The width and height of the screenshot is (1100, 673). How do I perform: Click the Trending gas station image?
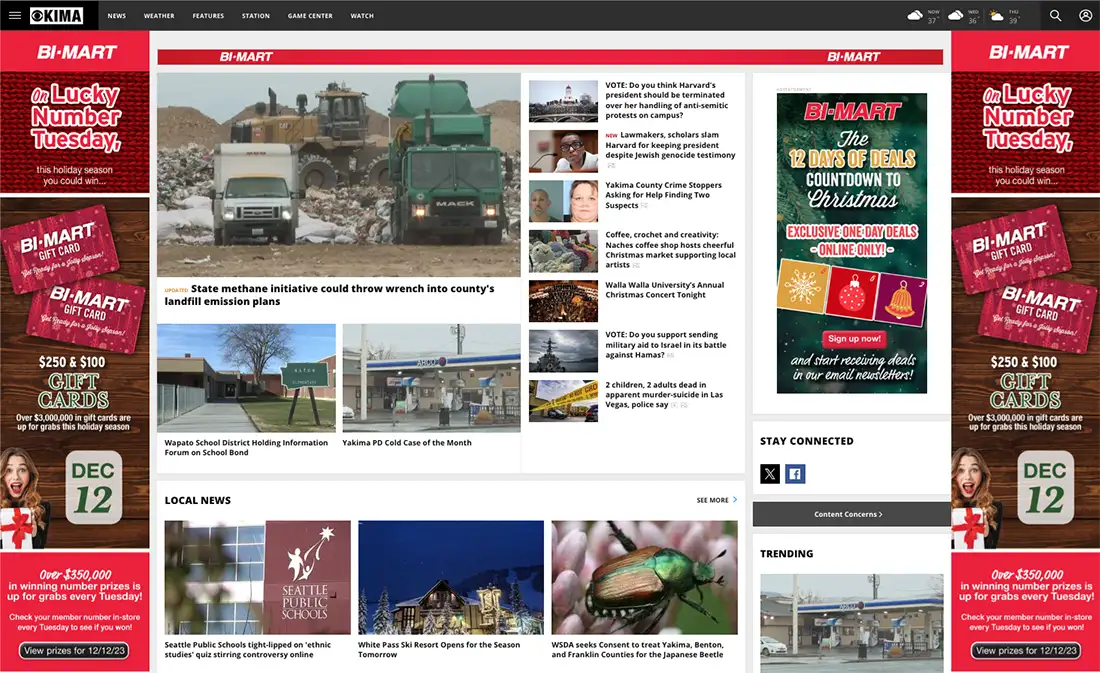(x=852, y=623)
